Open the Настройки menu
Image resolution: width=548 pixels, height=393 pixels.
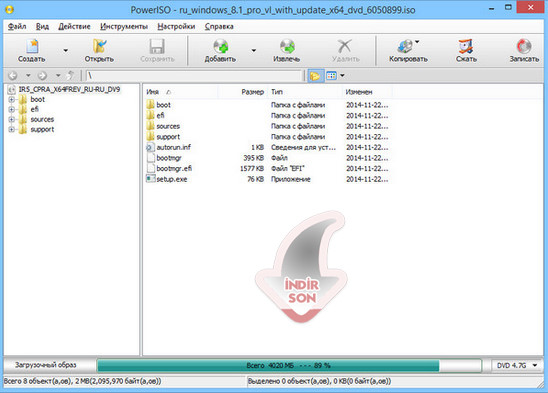tap(176, 27)
